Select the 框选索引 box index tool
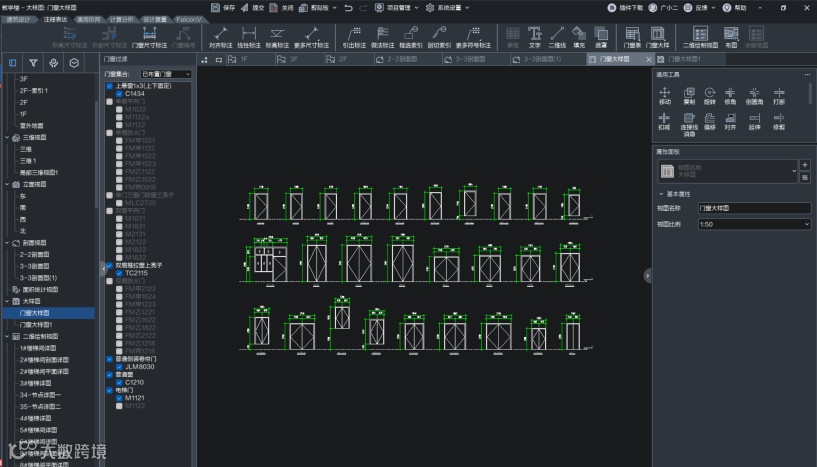The height and width of the screenshot is (467, 817). pos(411,38)
